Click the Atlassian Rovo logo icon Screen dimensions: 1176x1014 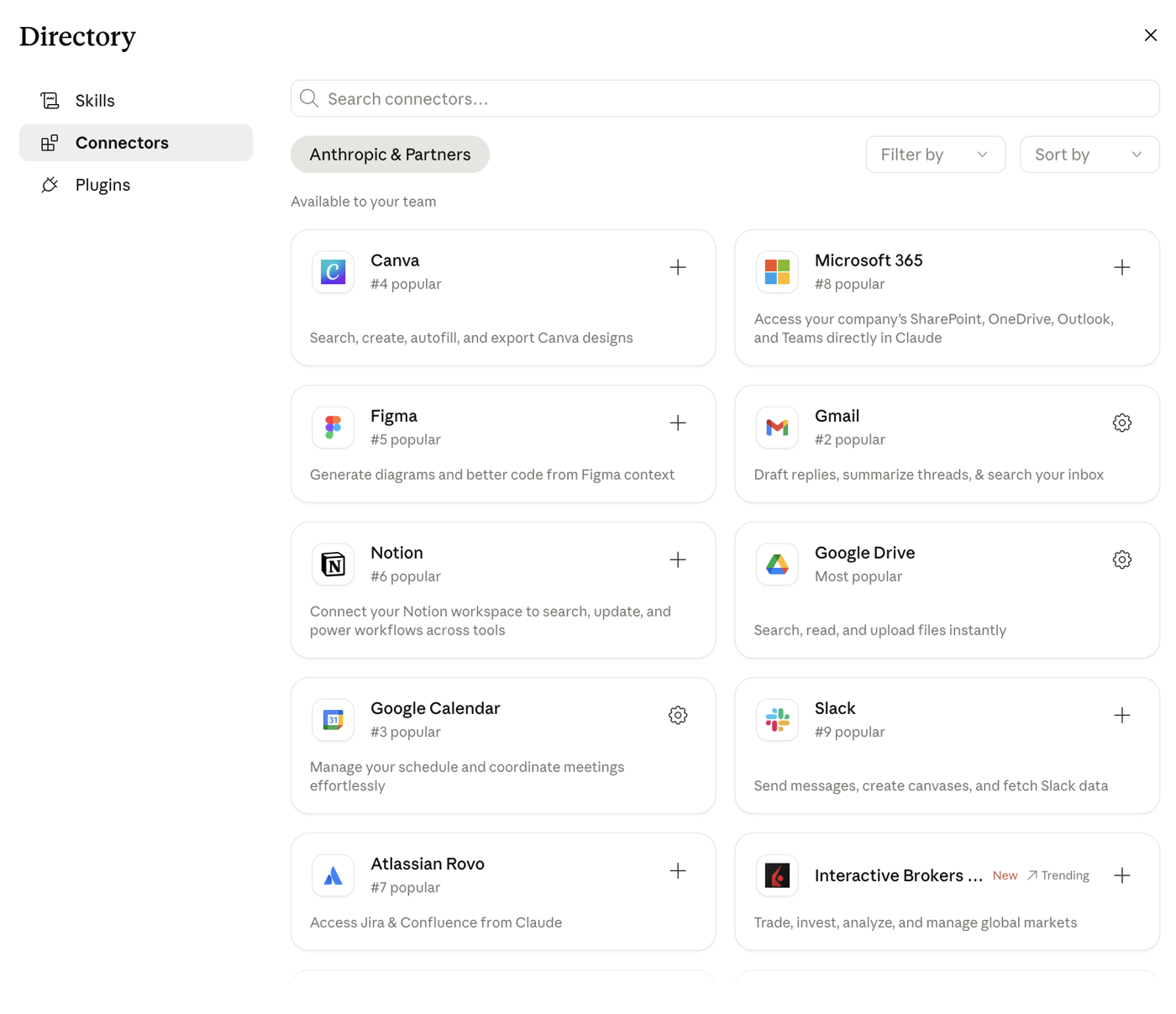pos(333,875)
